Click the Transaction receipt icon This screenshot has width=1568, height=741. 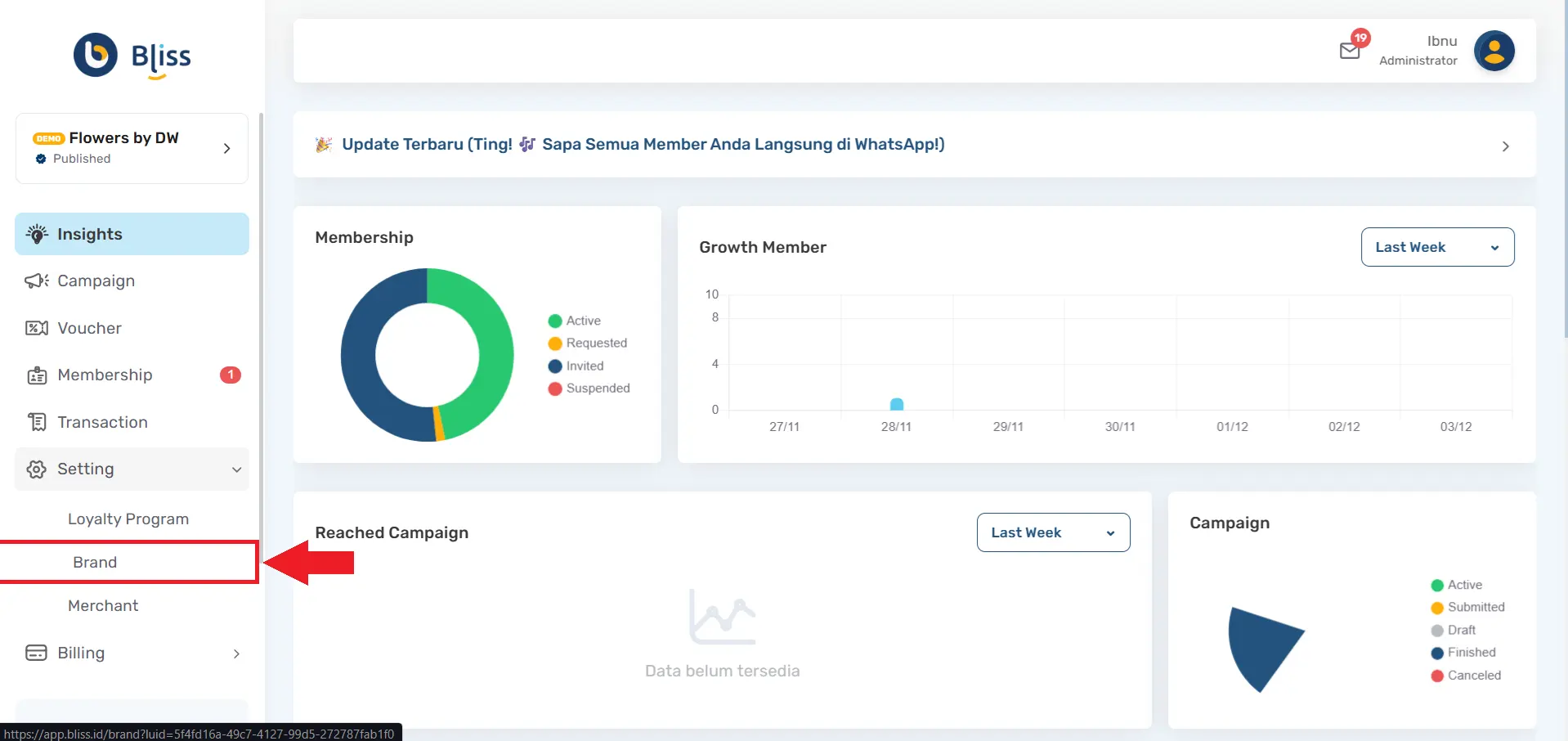click(x=37, y=422)
